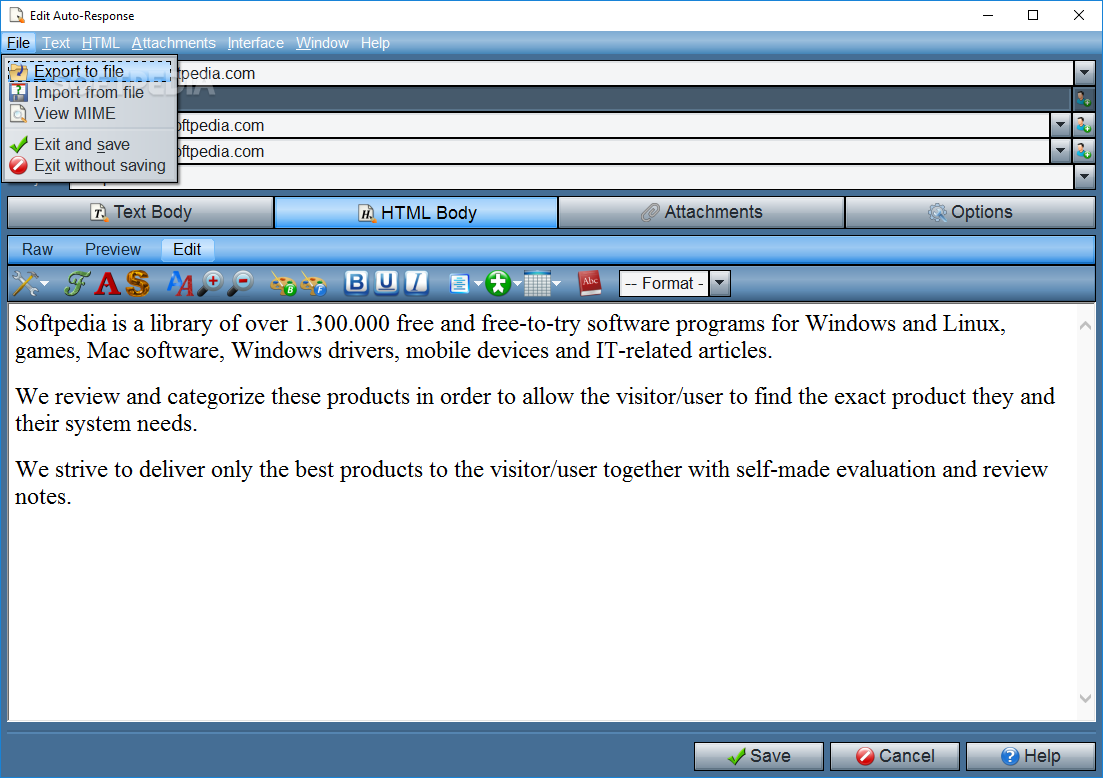
Task: Expand dropdown arrow of second softpedia.com field
Action: (1060, 151)
